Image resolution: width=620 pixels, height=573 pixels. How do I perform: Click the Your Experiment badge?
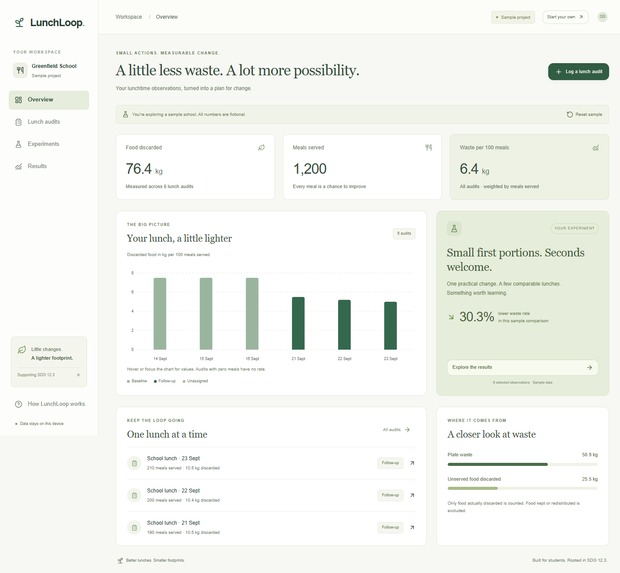pyautogui.click(x=574, y=228)
